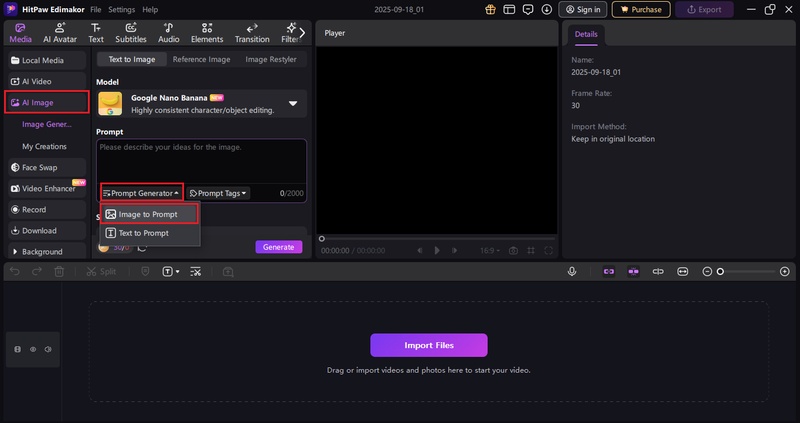Image resolution: width=800 pixels, height=423 pixels.
Task: Open the Settings menu
Action: [121, 10]
